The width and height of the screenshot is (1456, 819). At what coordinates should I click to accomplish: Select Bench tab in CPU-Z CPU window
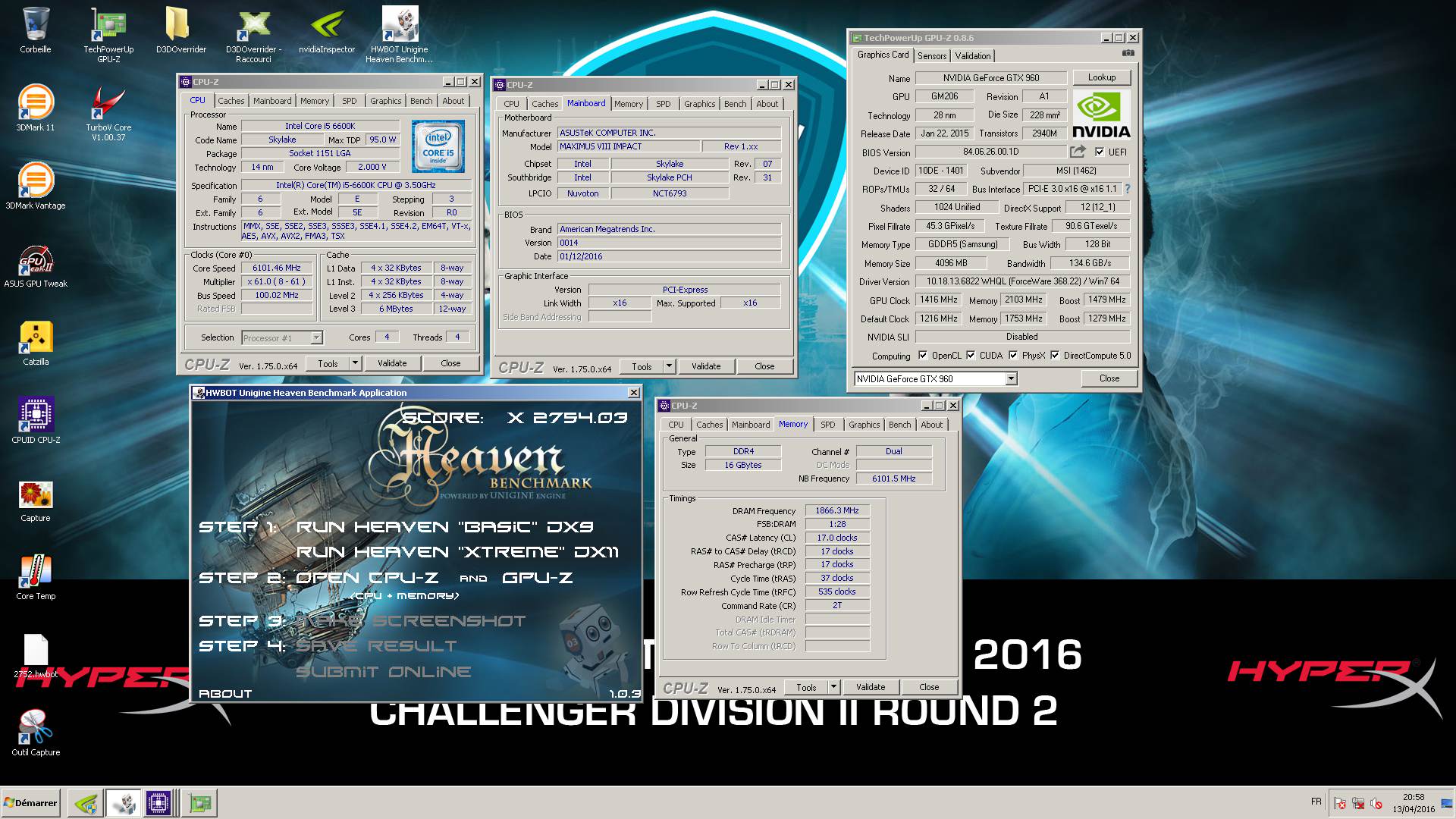click(x=421, y=101)
